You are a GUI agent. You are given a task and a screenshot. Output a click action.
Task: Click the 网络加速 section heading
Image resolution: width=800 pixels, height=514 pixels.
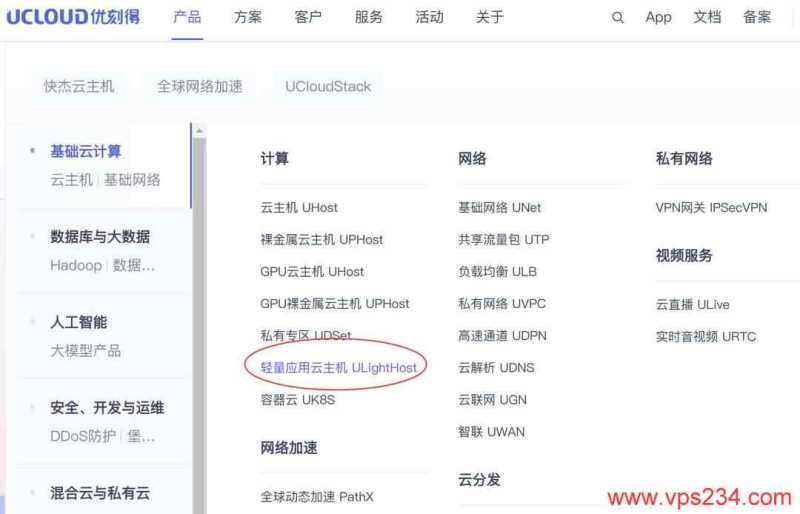[289, 448]
